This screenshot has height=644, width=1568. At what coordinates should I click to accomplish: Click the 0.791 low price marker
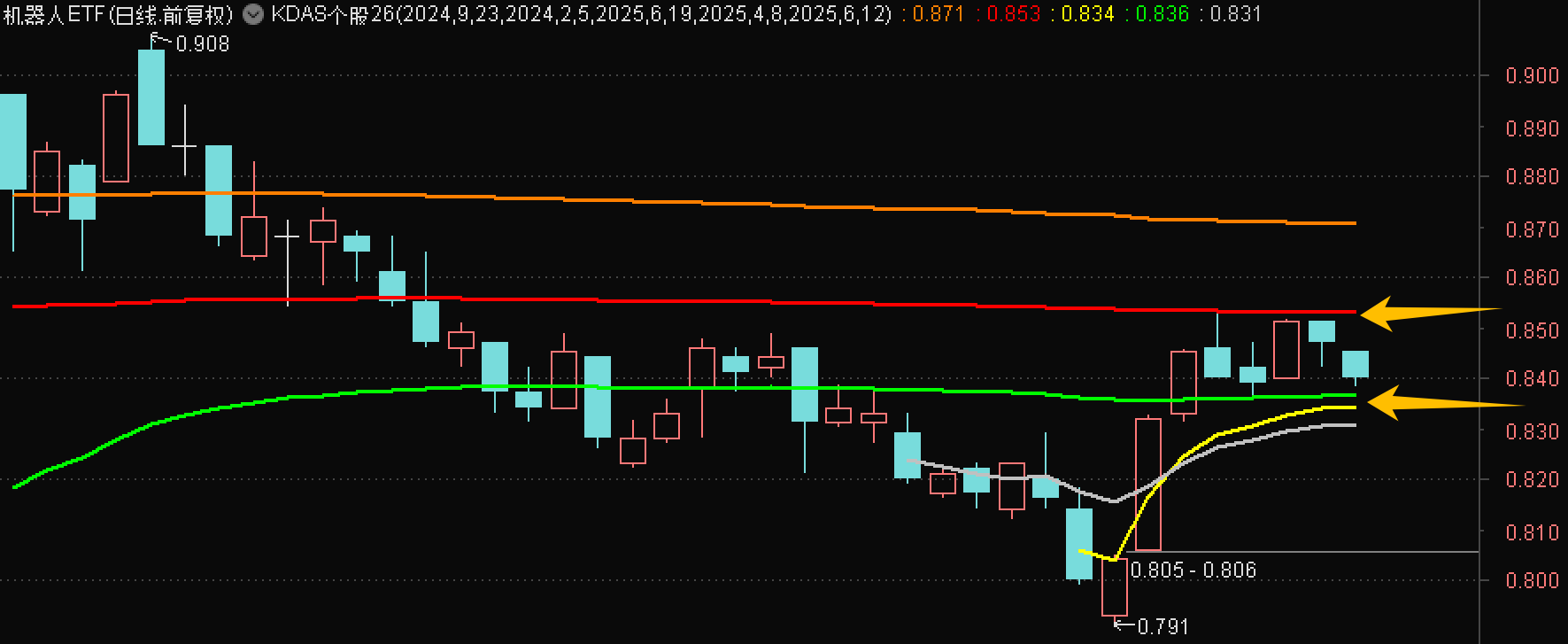pyautogui.click(x=1162, y=626)
